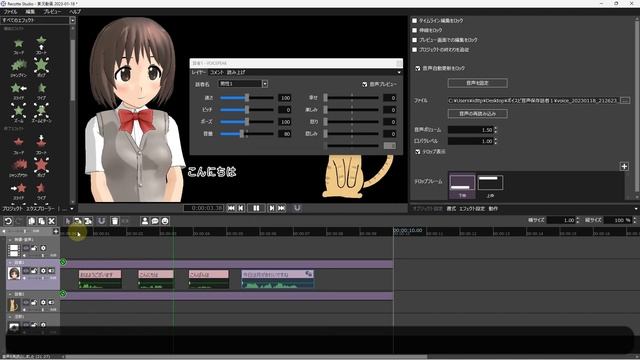The image size is (640, 360).
Task: Open gear settings of the girl speaker track
Action: click(43, 271)
